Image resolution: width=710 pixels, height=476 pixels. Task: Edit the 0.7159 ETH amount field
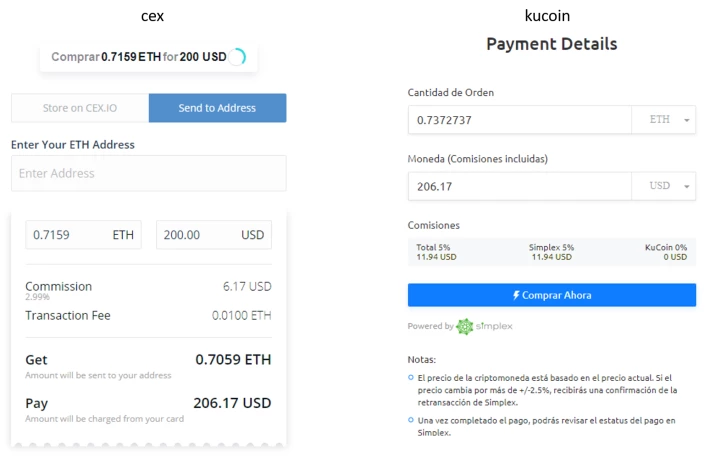(83, 235)
